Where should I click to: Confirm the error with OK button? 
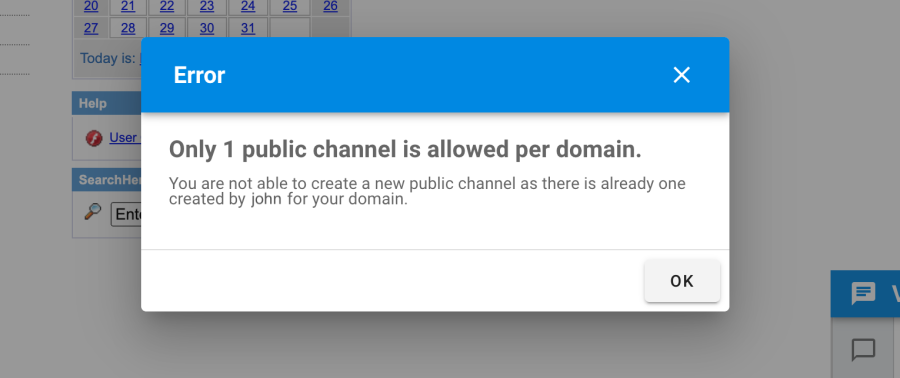point(682,281)
